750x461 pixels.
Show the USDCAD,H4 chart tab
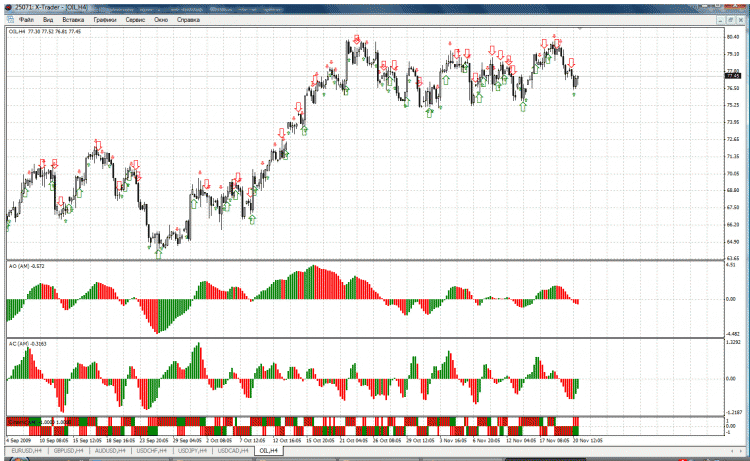[235, 451]
